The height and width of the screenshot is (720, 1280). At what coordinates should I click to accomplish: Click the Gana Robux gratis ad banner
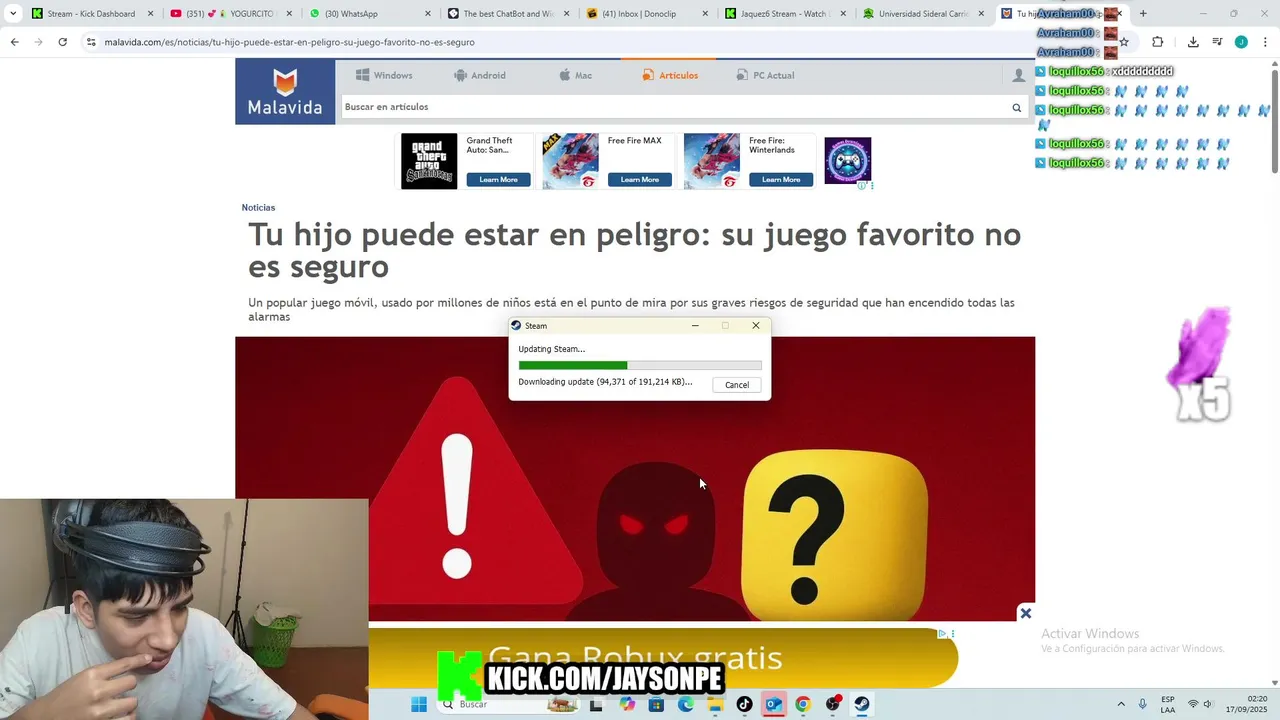click(x=663, y=657)
